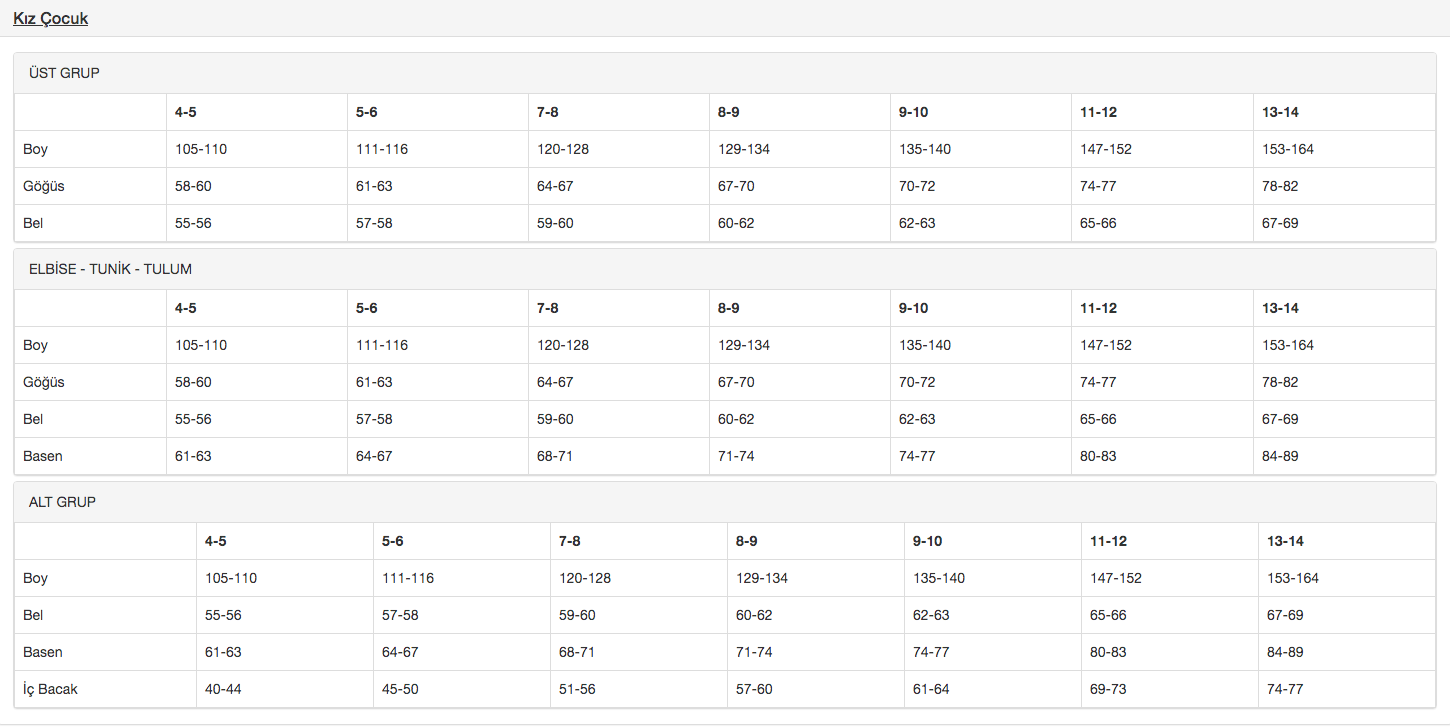Select the 4-5 column header in ÜST GRUP

(186, 112)
